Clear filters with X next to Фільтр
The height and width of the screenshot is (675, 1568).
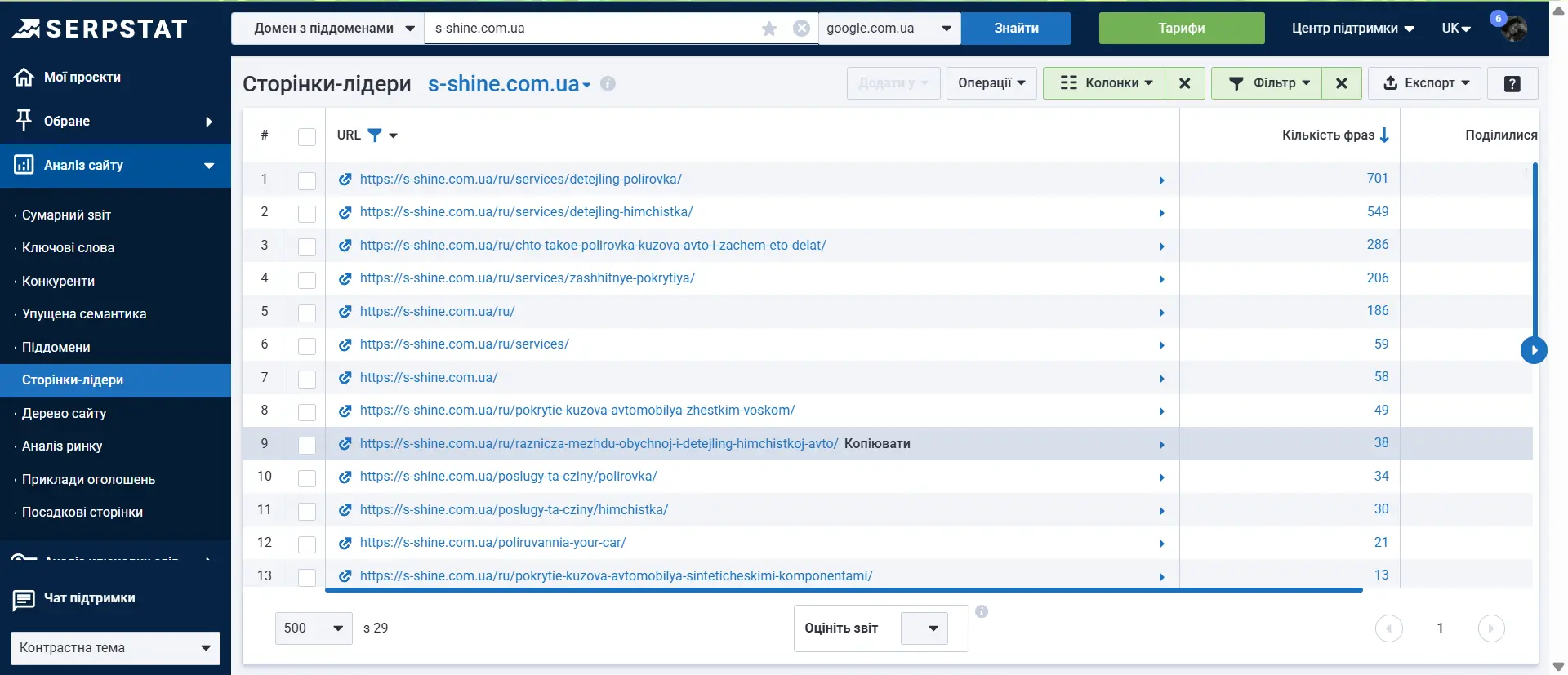pos(1341,83)
